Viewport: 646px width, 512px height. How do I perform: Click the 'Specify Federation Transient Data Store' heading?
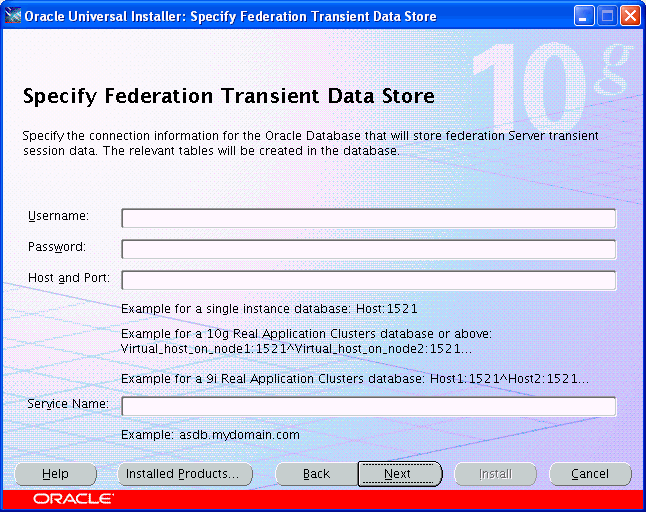(229, 96)
